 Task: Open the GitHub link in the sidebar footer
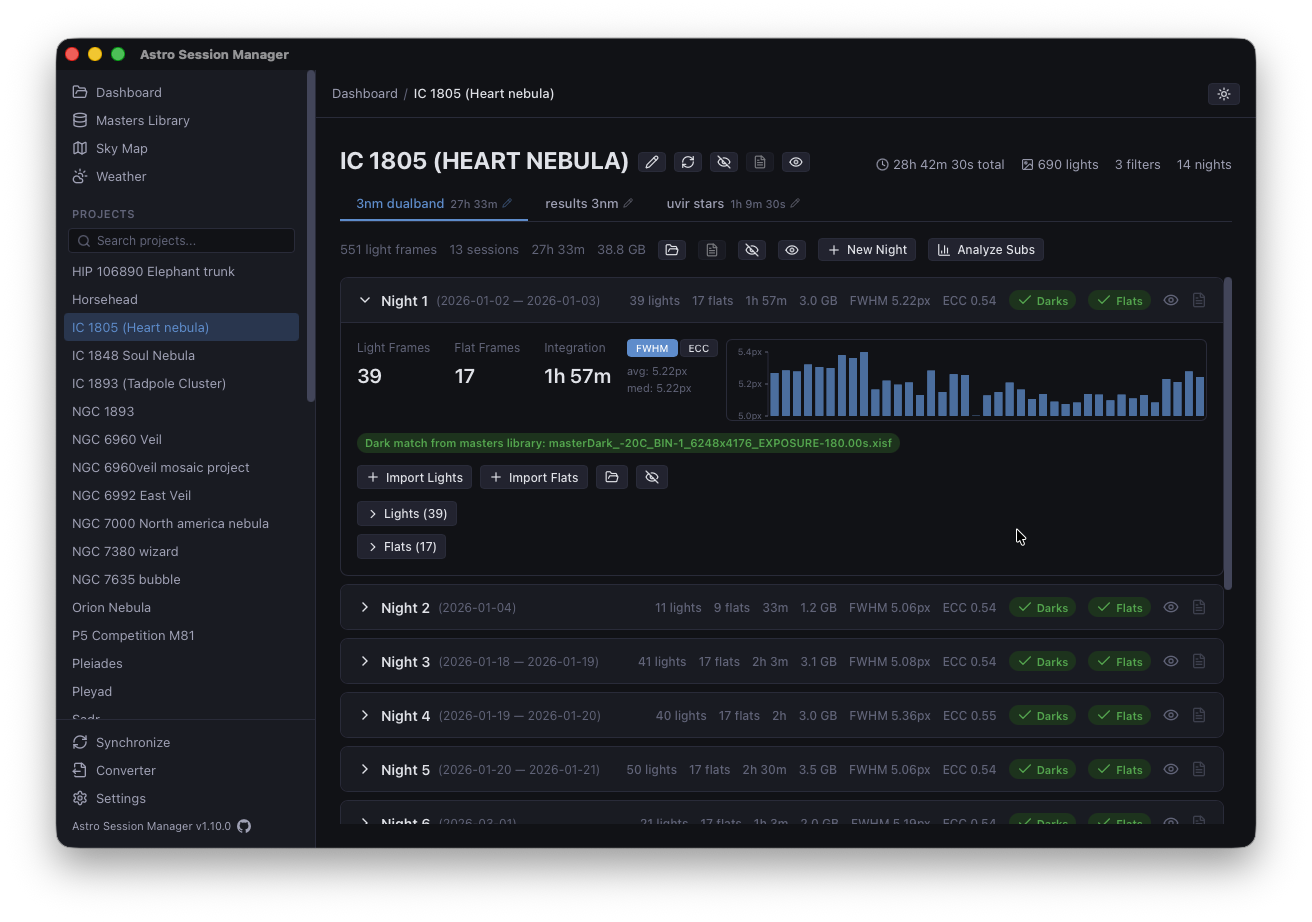click(244, 826)
